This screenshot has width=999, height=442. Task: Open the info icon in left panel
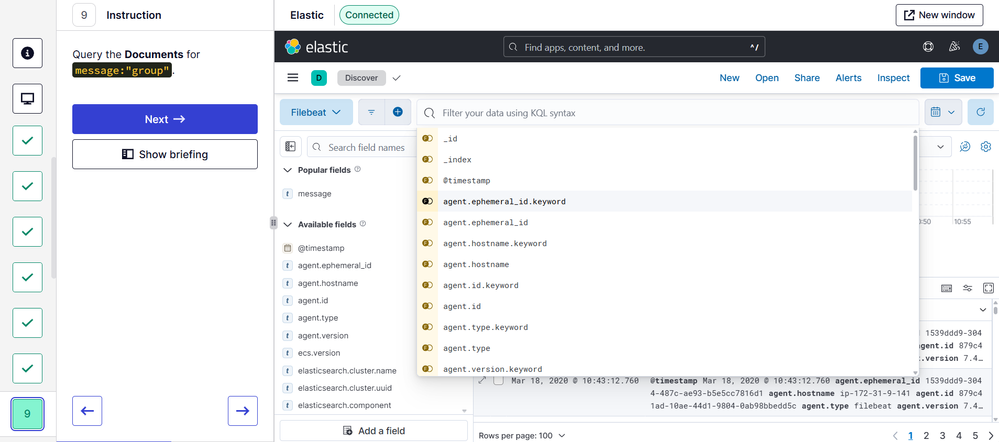tap(27, 53)
